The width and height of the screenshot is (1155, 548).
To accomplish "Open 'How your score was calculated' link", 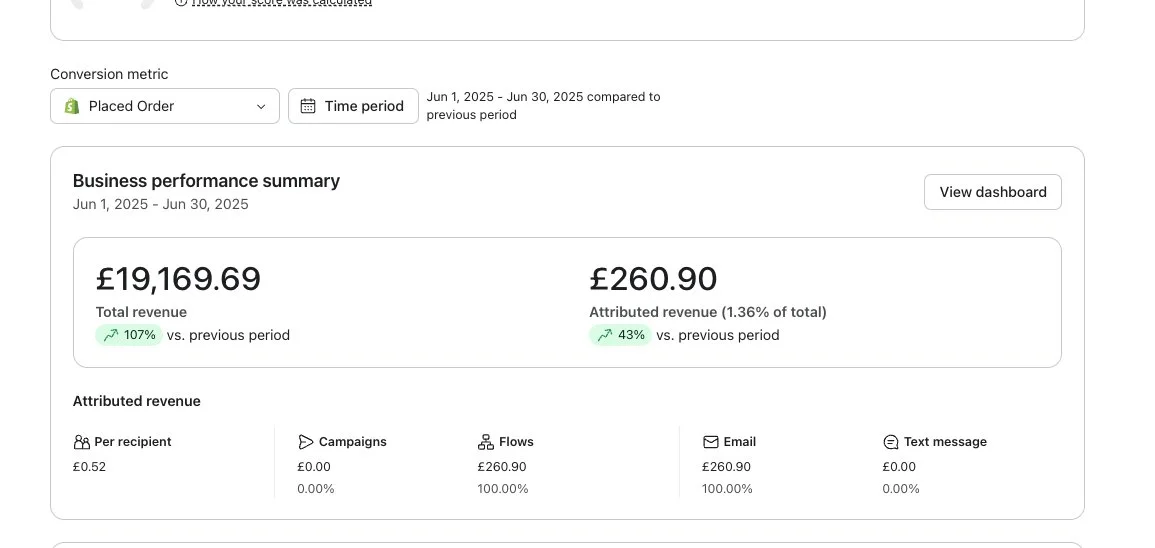I will pyautogui.click(x=281, y=2).
